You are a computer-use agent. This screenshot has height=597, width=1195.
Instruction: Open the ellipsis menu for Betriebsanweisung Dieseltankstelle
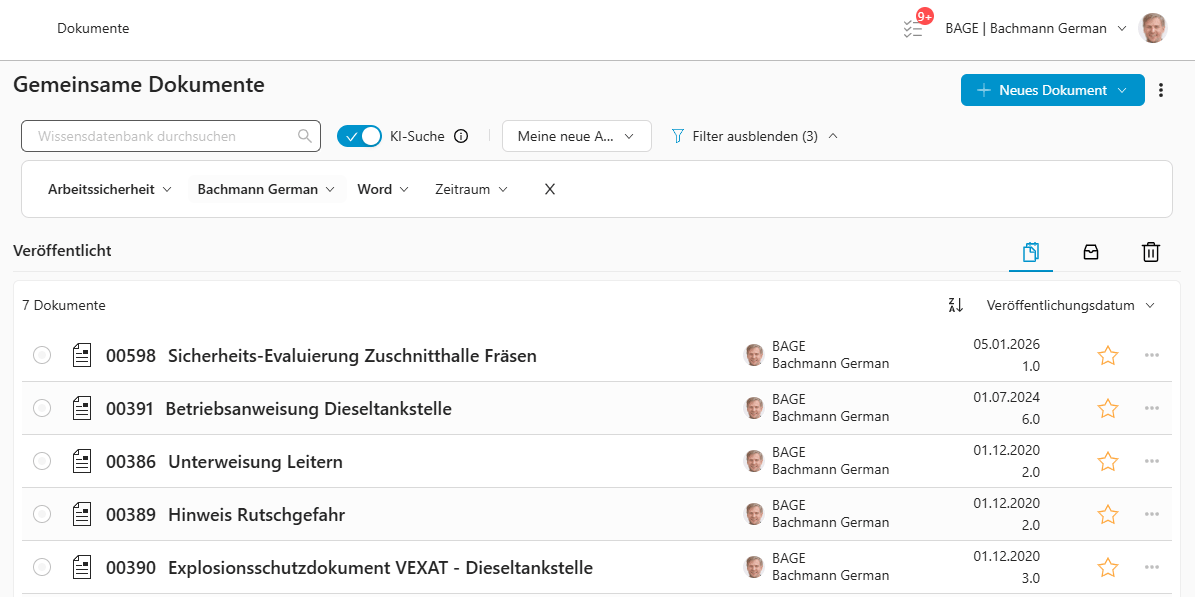click(x=1152, y=408)
